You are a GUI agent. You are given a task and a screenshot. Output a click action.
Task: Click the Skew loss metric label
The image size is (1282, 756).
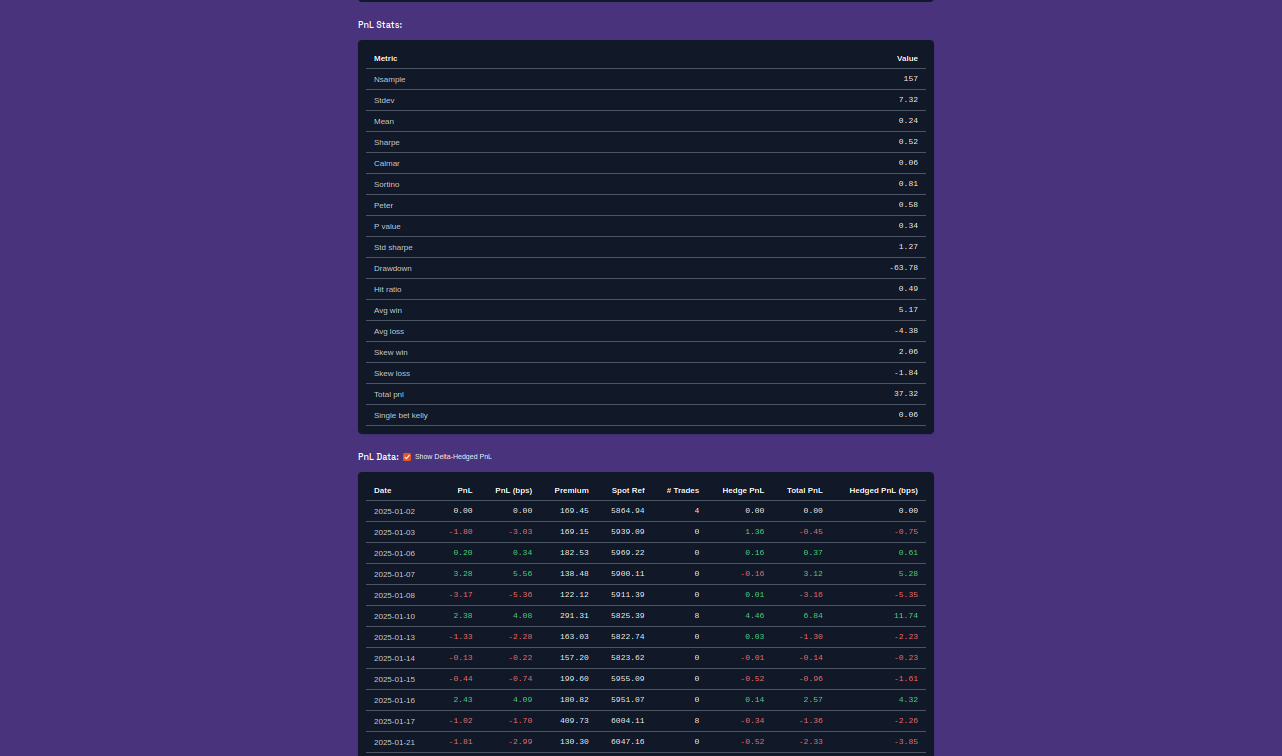pyautogui.click(x=392, y=373)
